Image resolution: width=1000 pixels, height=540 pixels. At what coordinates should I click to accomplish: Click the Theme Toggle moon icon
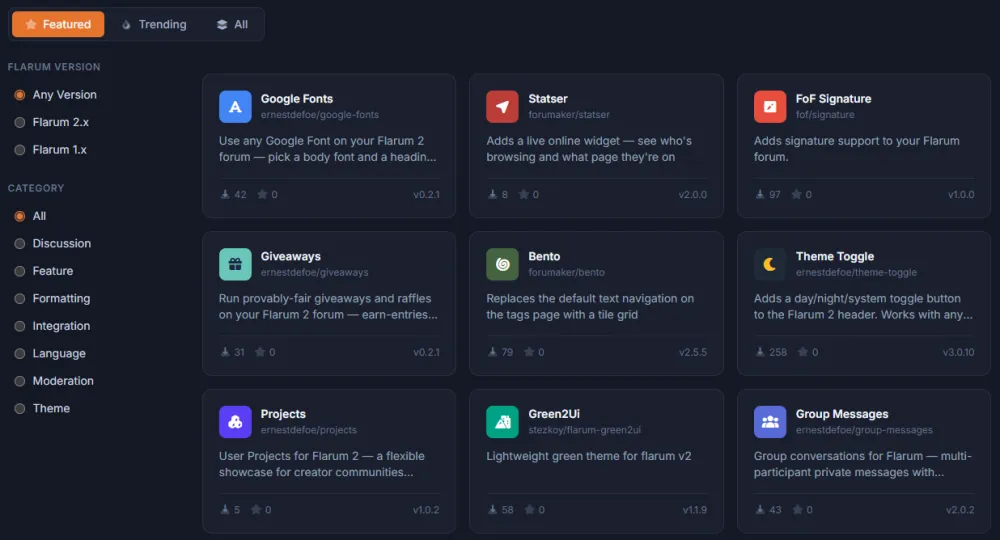coord(770,264)
